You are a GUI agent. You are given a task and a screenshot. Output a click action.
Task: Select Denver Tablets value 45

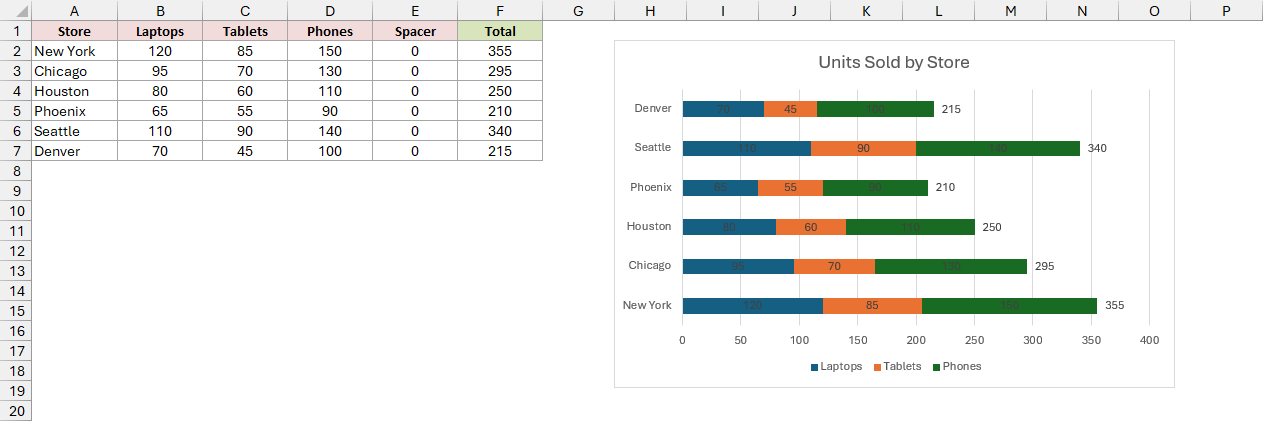coord(245,151)
